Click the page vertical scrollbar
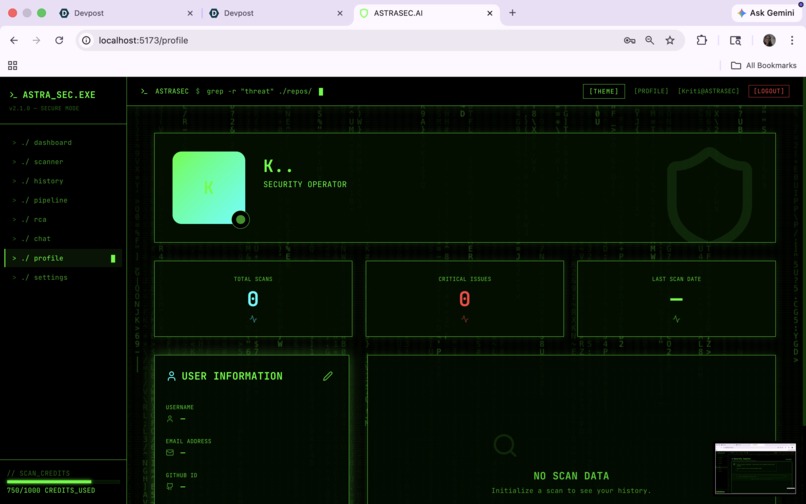 point(803,252)
